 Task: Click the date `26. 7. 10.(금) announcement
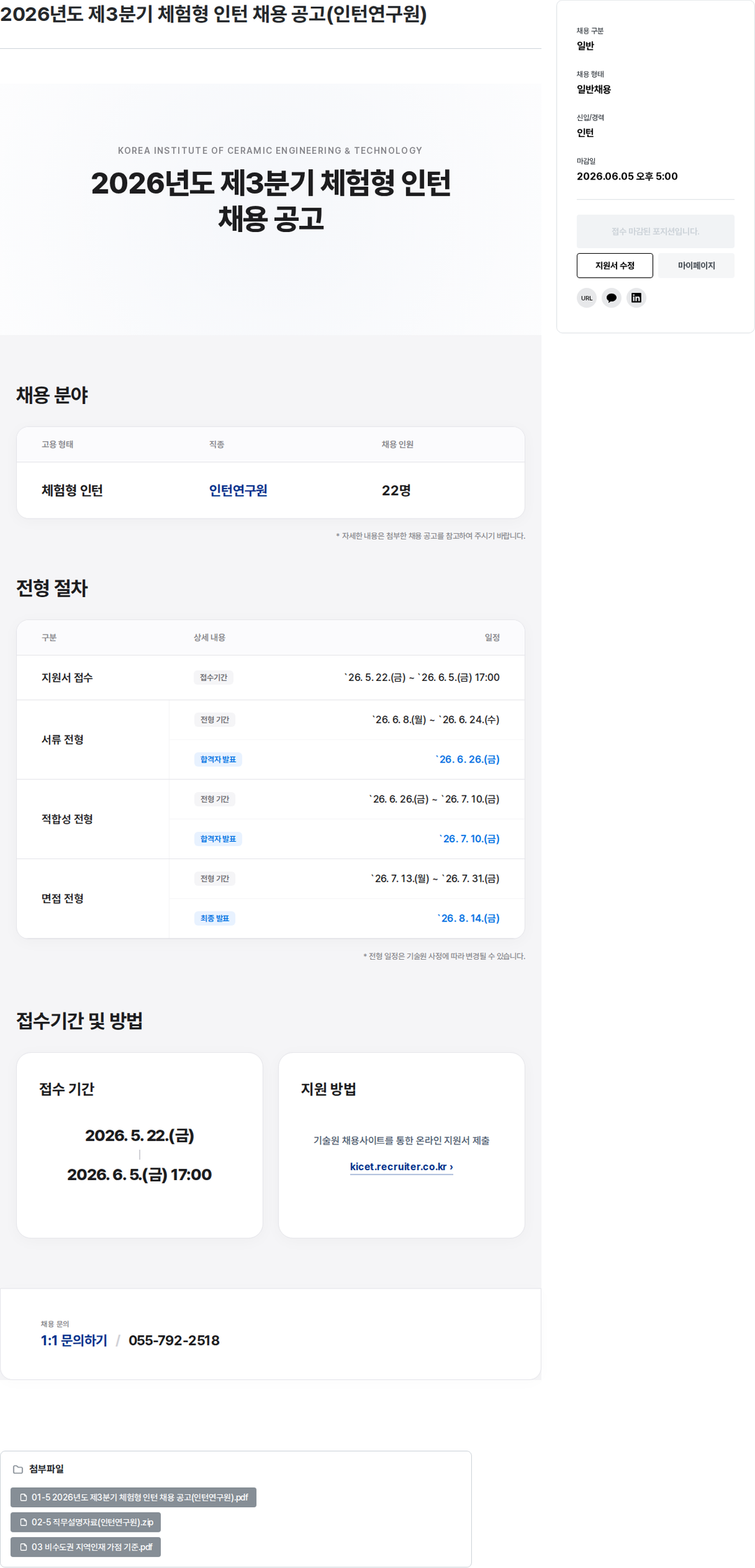coord(470,839)
